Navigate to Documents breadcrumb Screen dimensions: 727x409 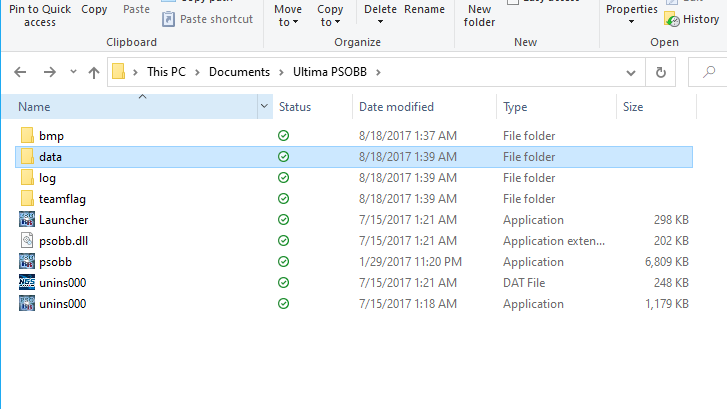(239, 72)
